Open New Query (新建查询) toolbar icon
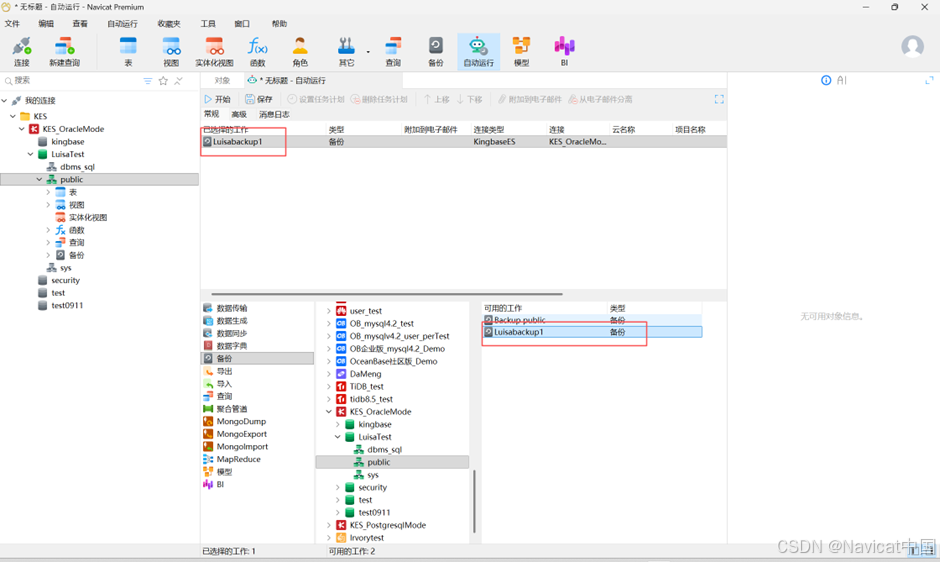The width and height of the screenshot is (940, 562). click(64, 51)
